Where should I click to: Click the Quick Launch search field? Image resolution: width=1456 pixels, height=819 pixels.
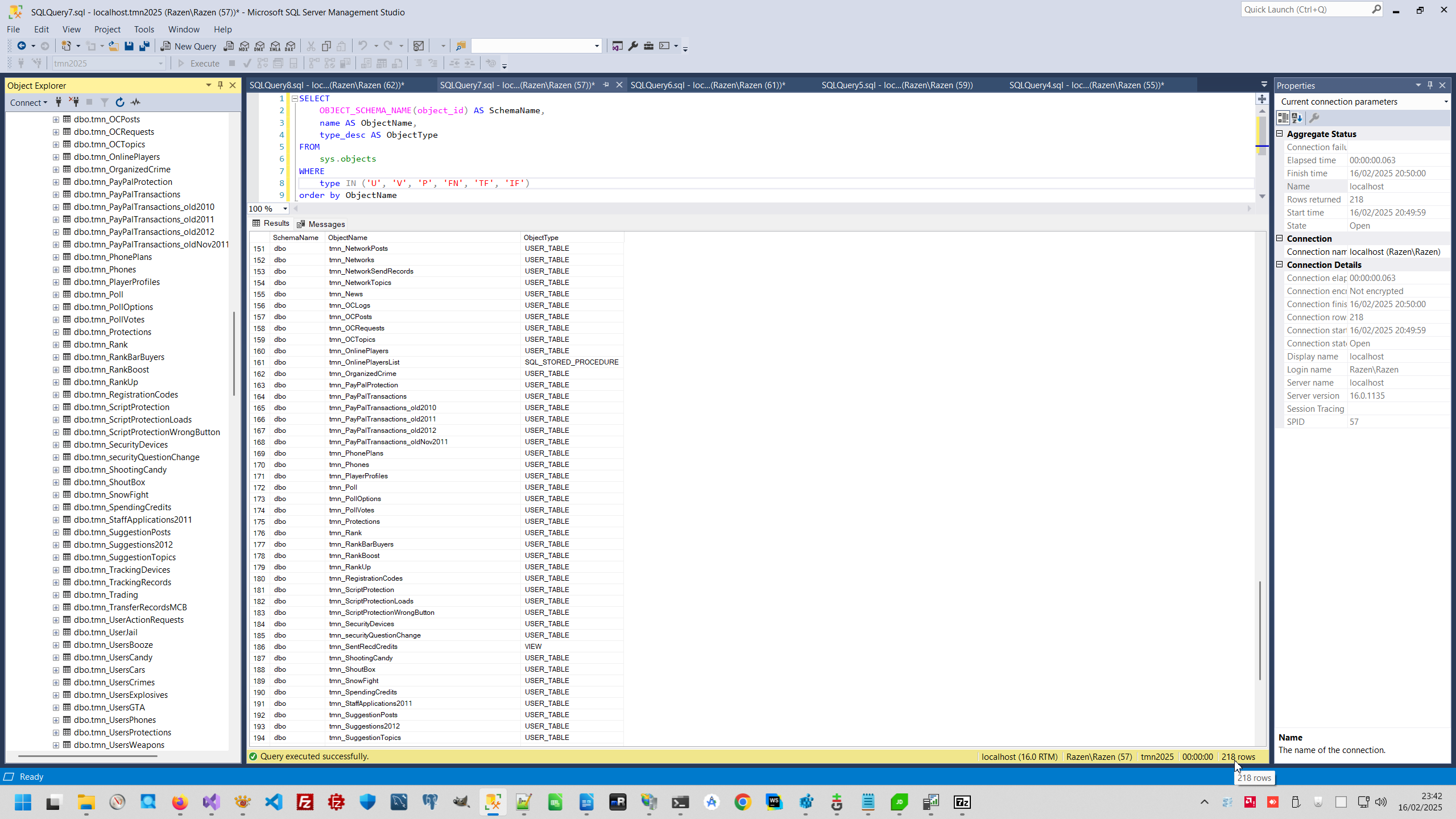1306,9
